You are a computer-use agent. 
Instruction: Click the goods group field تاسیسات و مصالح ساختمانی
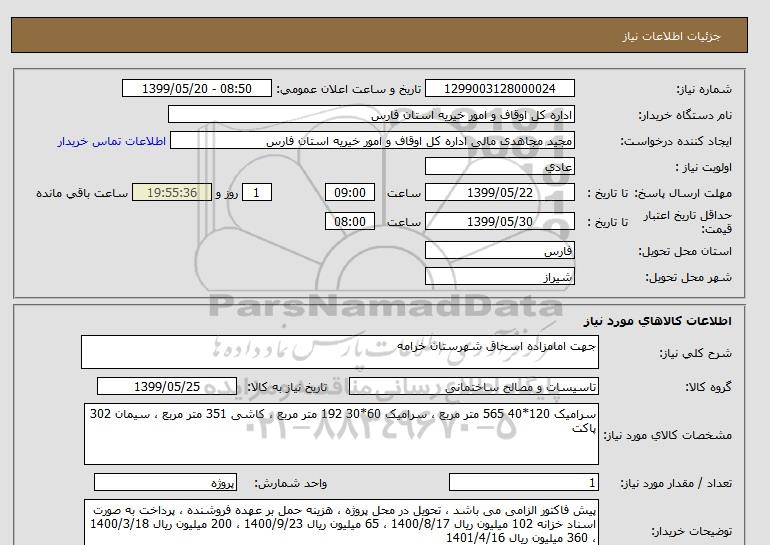pos(474,387)
